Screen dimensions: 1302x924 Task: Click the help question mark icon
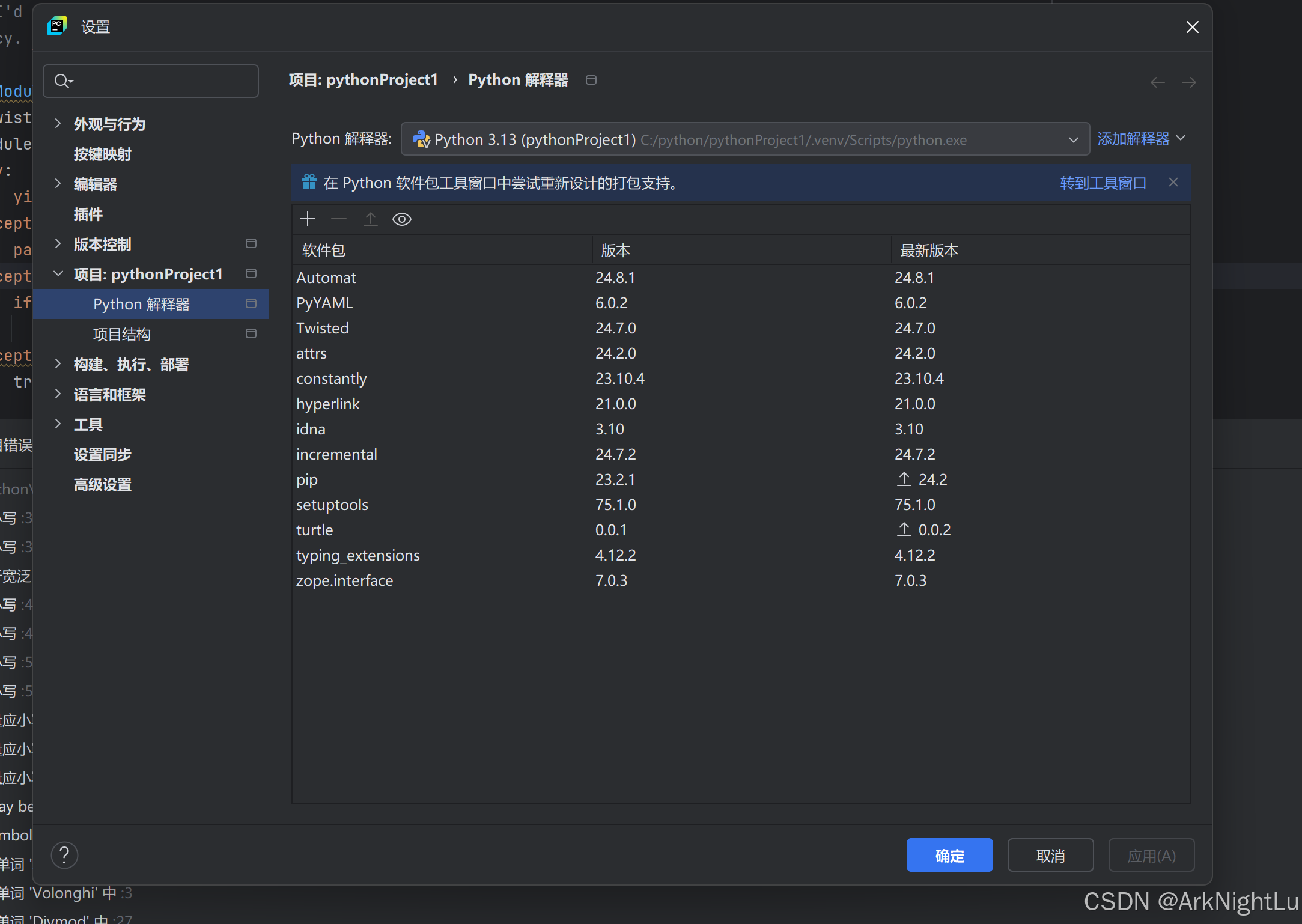(64, 855)
